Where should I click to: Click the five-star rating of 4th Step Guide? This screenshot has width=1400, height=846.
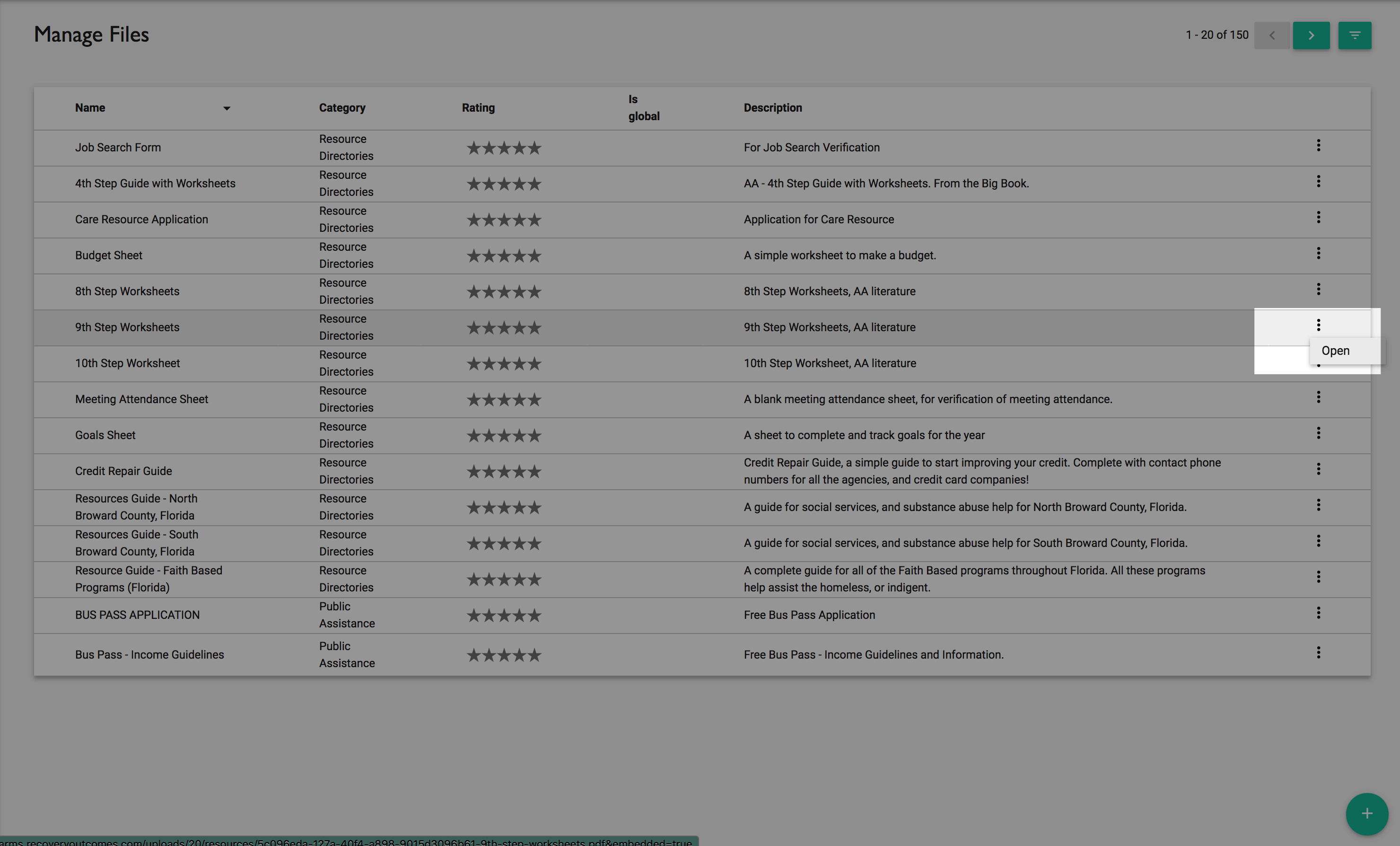504,184
